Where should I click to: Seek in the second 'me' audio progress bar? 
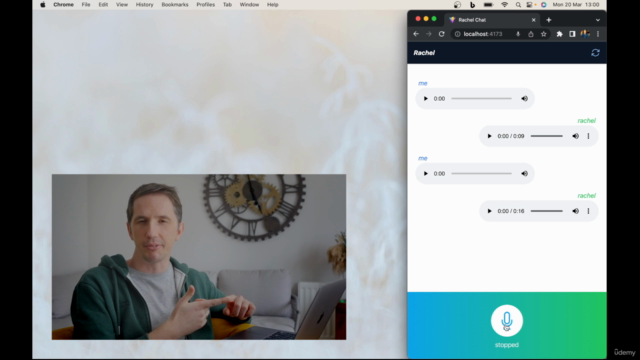point(481,173)
